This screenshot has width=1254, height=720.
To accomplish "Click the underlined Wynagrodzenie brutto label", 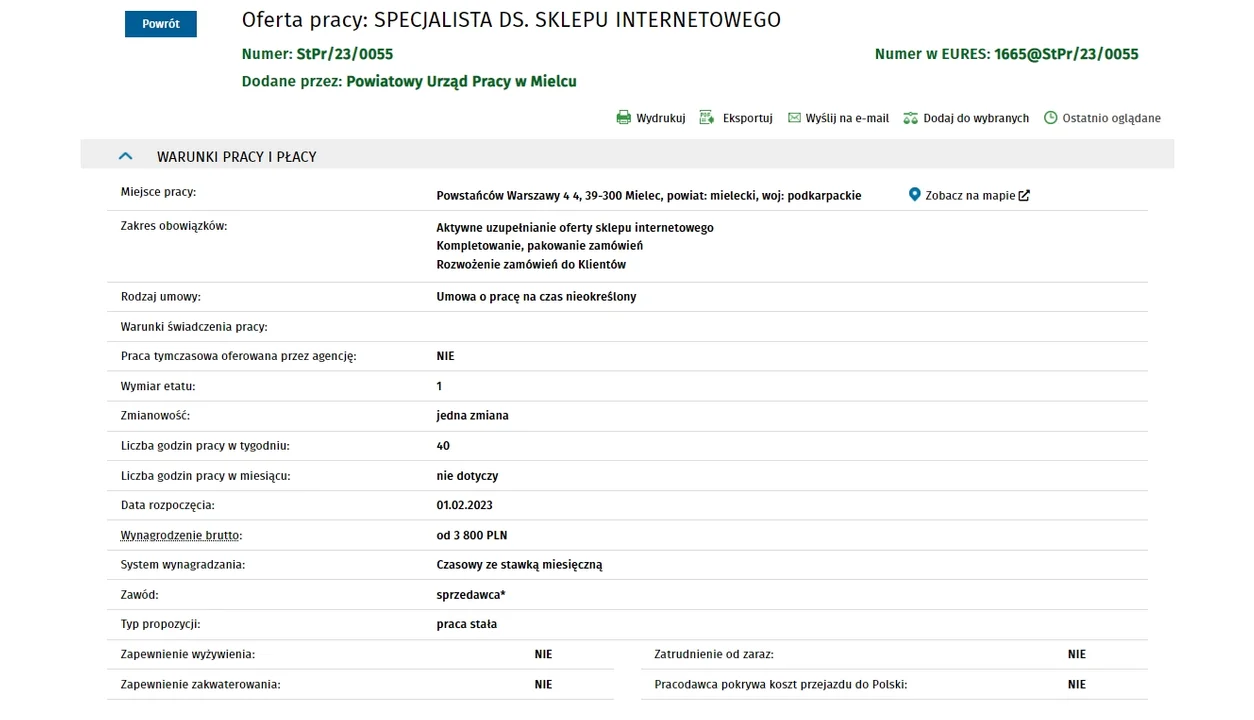I will [180, 536].
